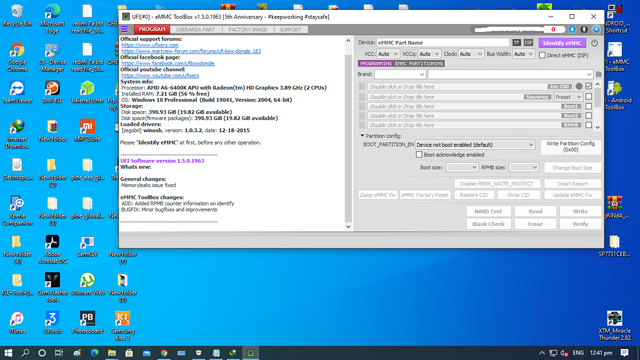Click the log panel vertical scrollbar
Screen dimensions: 640x360
348,133
